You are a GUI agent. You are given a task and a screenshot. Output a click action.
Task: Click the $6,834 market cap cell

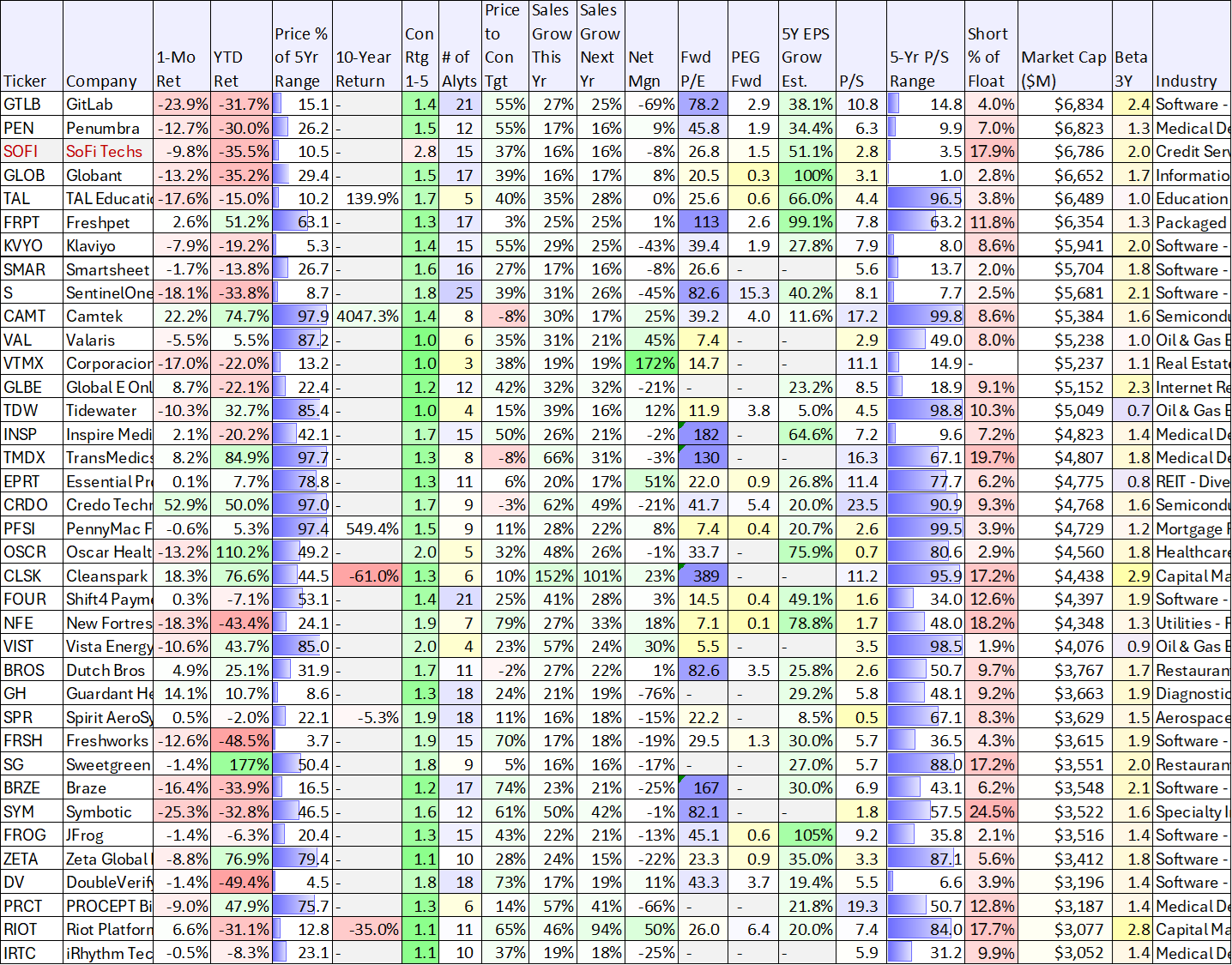point(1065,105)
